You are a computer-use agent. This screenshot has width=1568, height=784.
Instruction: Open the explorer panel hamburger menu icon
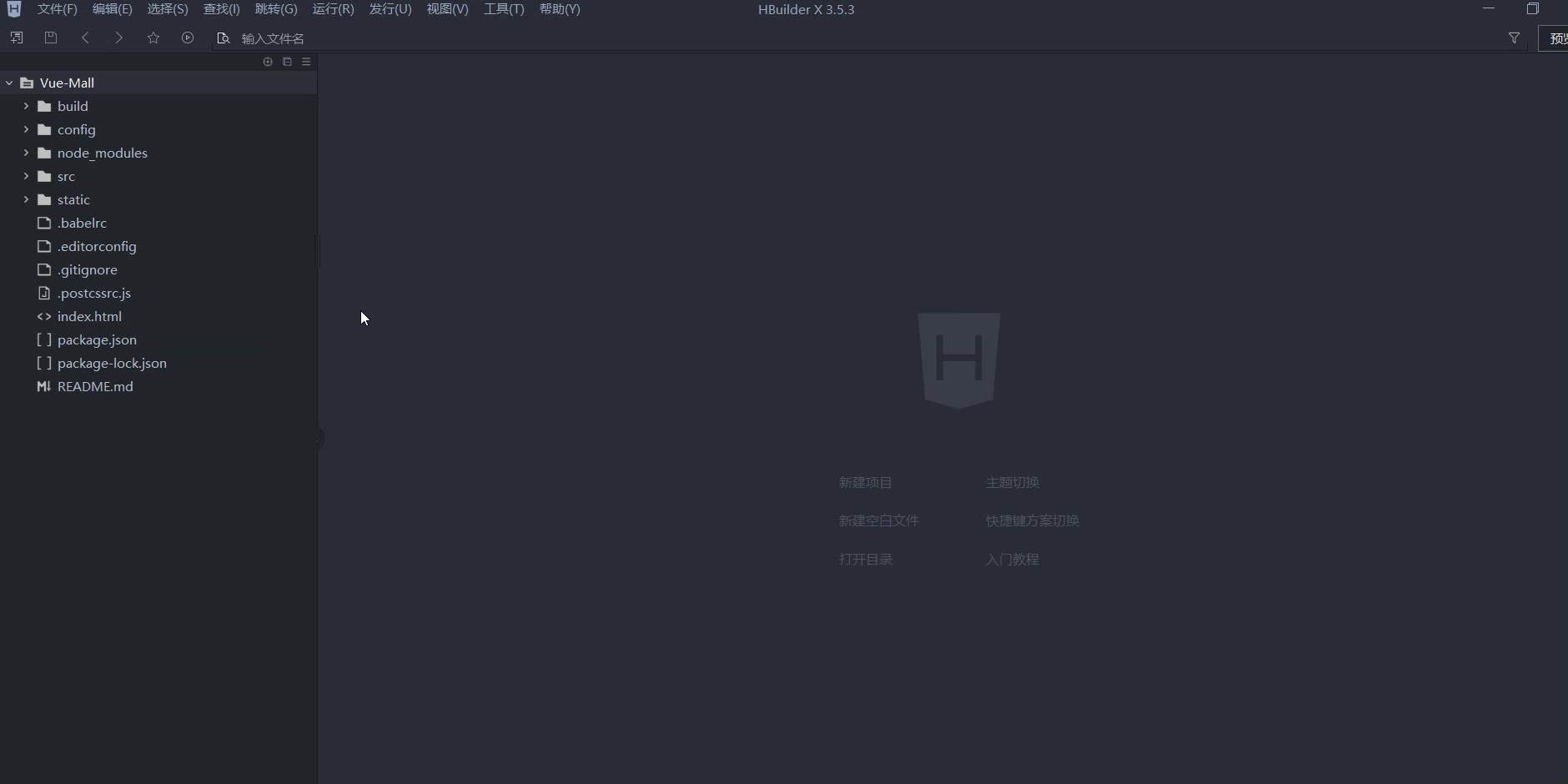[306, 62]
